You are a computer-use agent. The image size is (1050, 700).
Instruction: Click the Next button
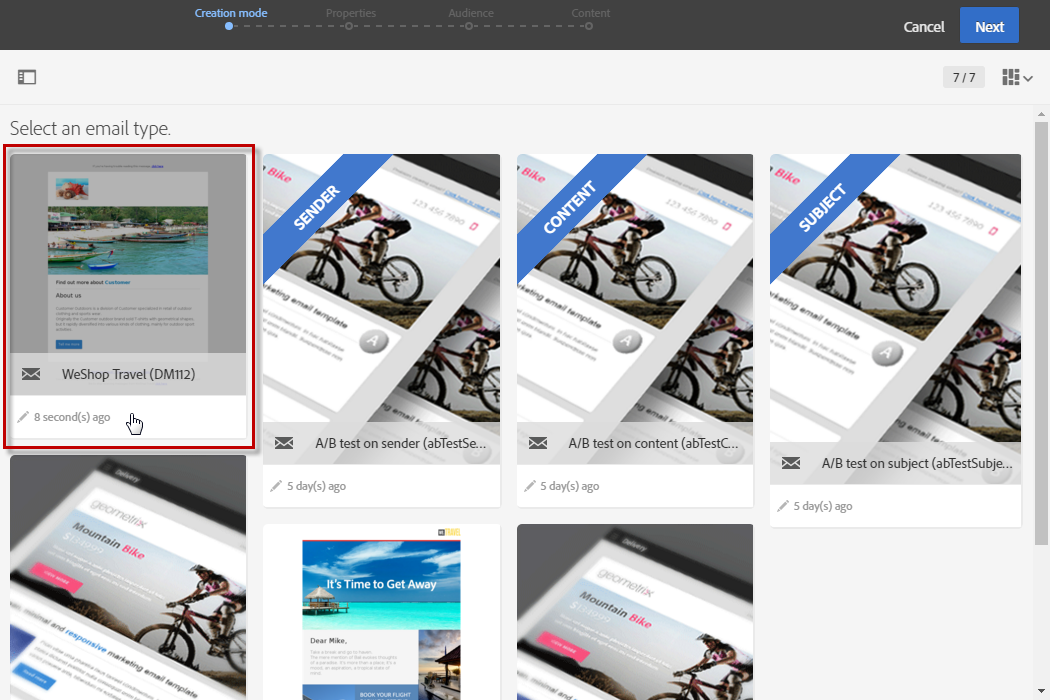[989, 25]
